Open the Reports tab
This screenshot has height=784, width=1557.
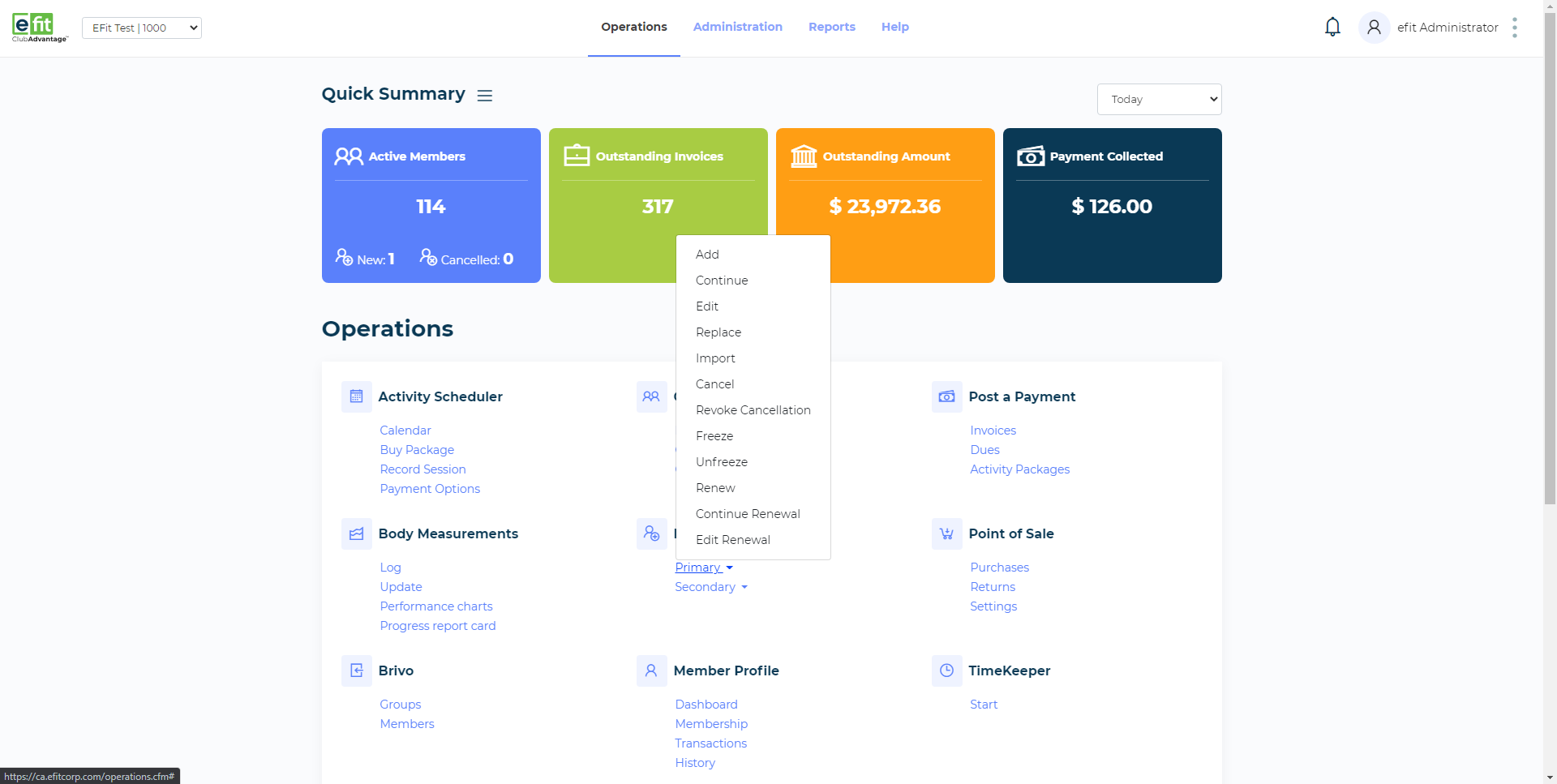tap(832, 27)
